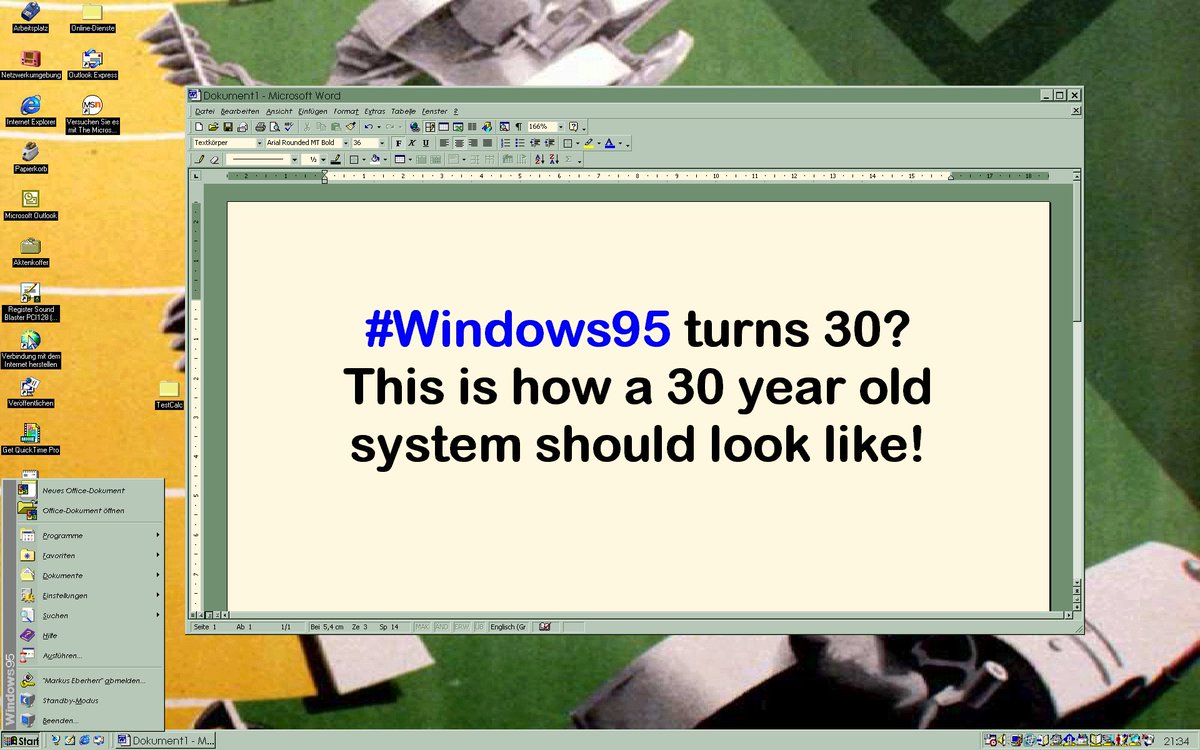Open the line weight ½ dropdown

coord(323,159)
